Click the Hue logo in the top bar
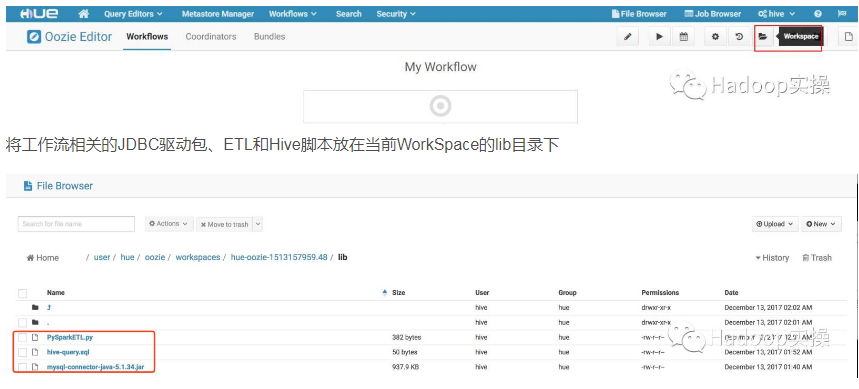The image size is (859, 389). pos(39,14)
